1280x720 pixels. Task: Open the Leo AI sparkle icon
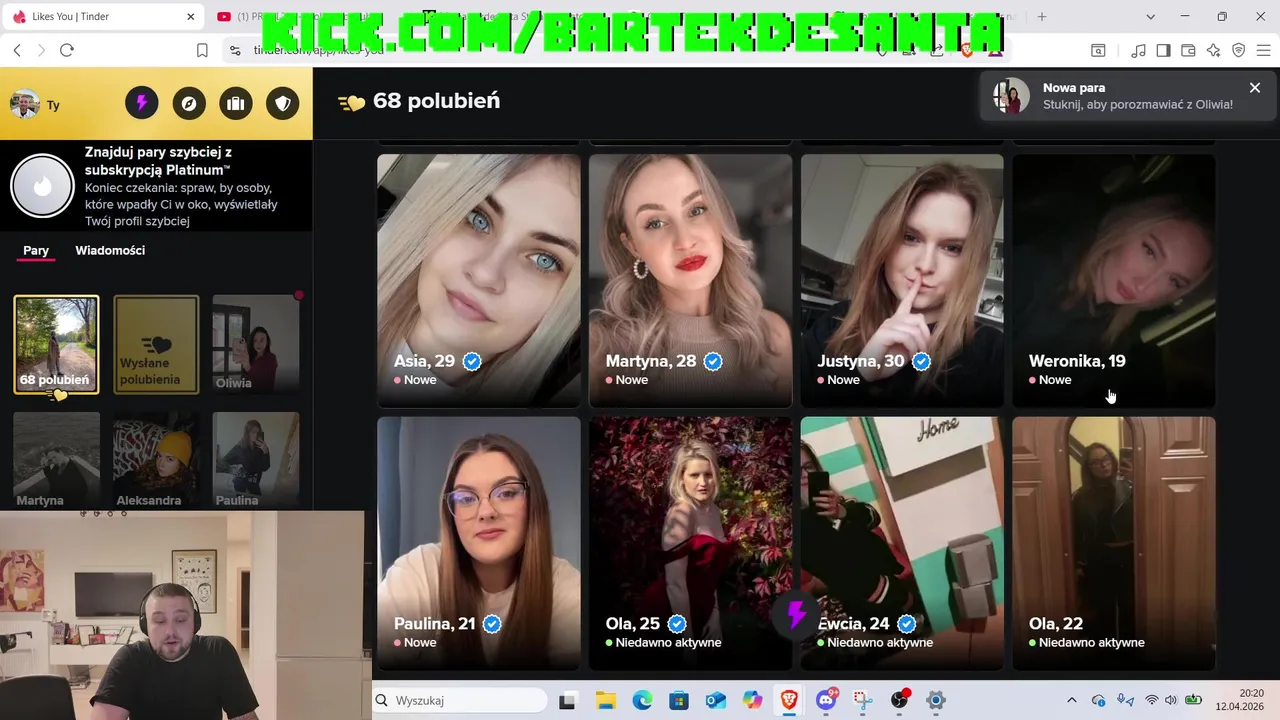pyautogui.click(x=1213, y=50)
